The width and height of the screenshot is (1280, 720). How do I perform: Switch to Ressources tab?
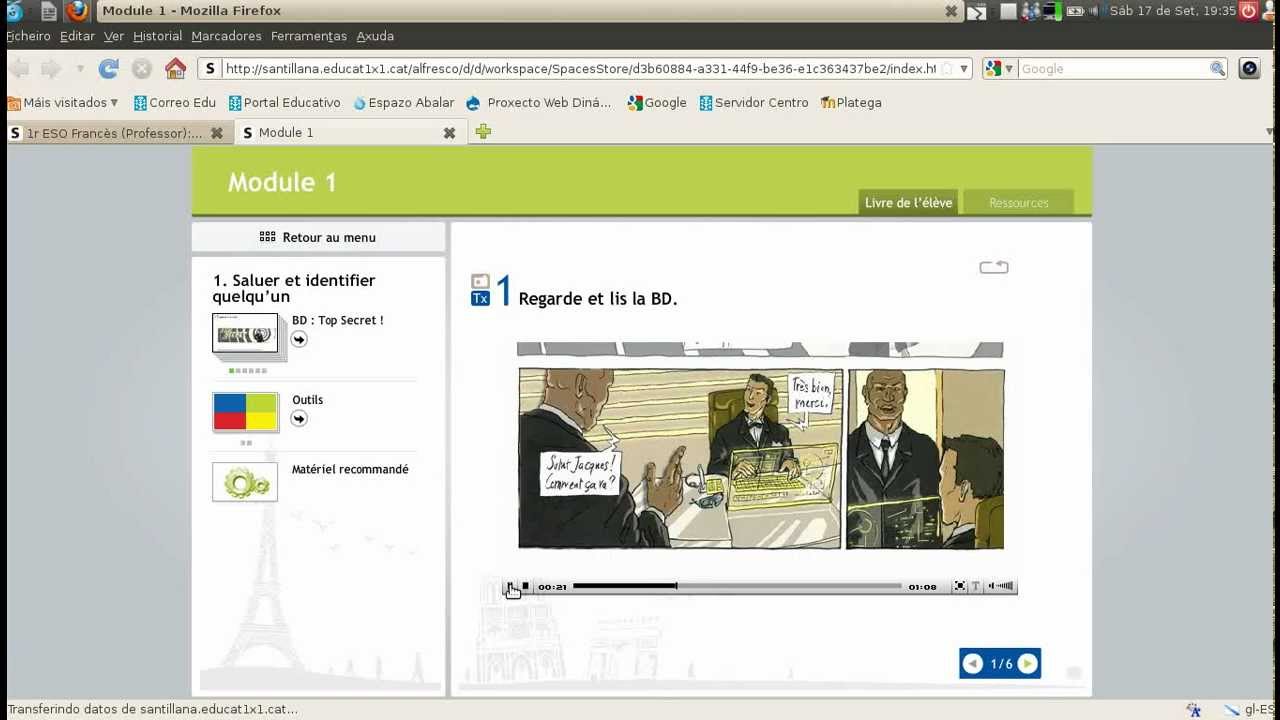tap(1019, 202)
